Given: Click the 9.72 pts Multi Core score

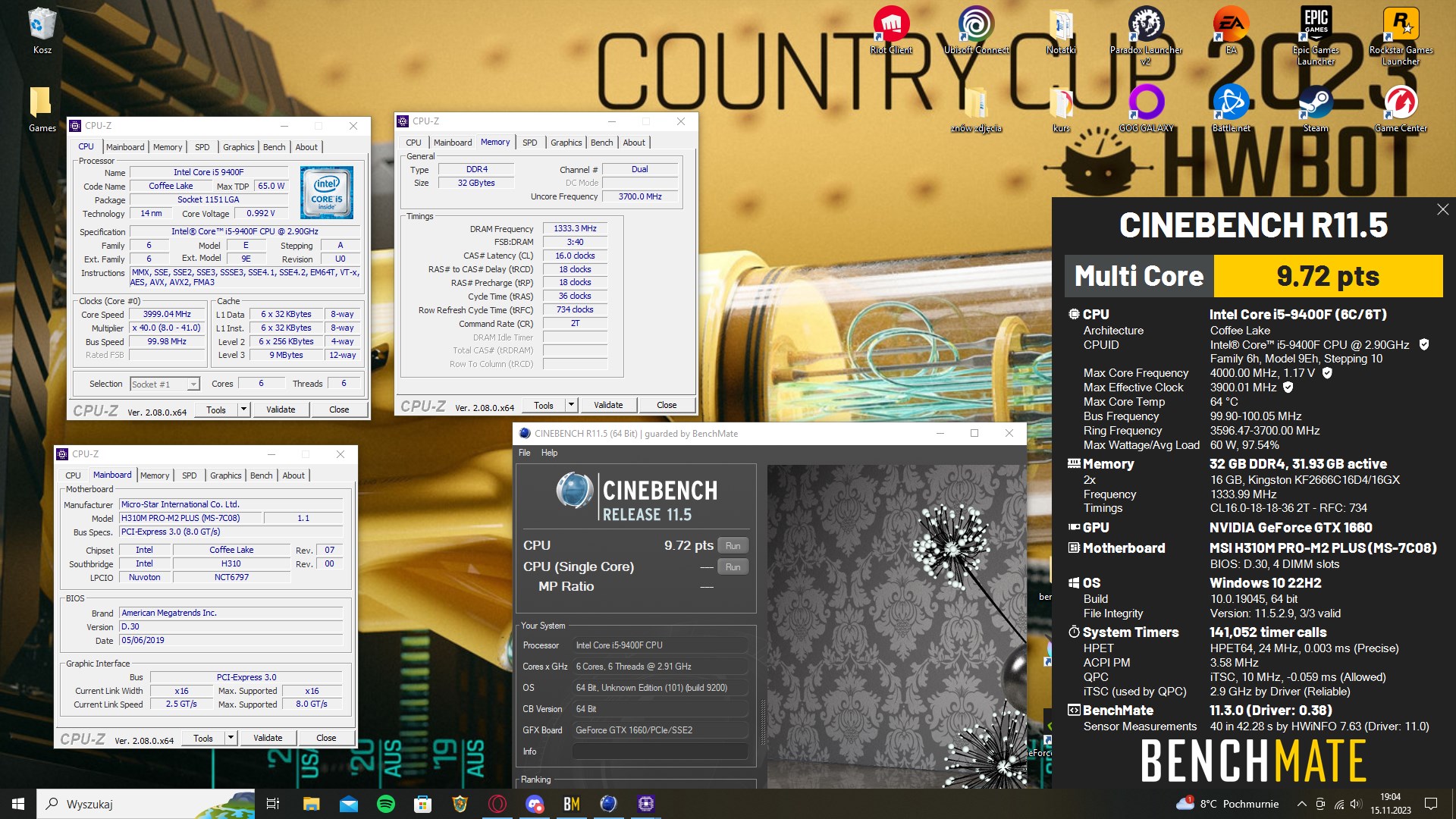Looking at the screenshot, I should coord(1328,276).
